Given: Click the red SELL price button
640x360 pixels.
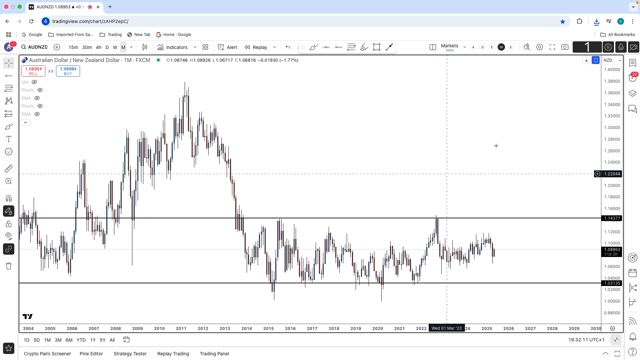Looking at the screenshot, I should 33,71.
